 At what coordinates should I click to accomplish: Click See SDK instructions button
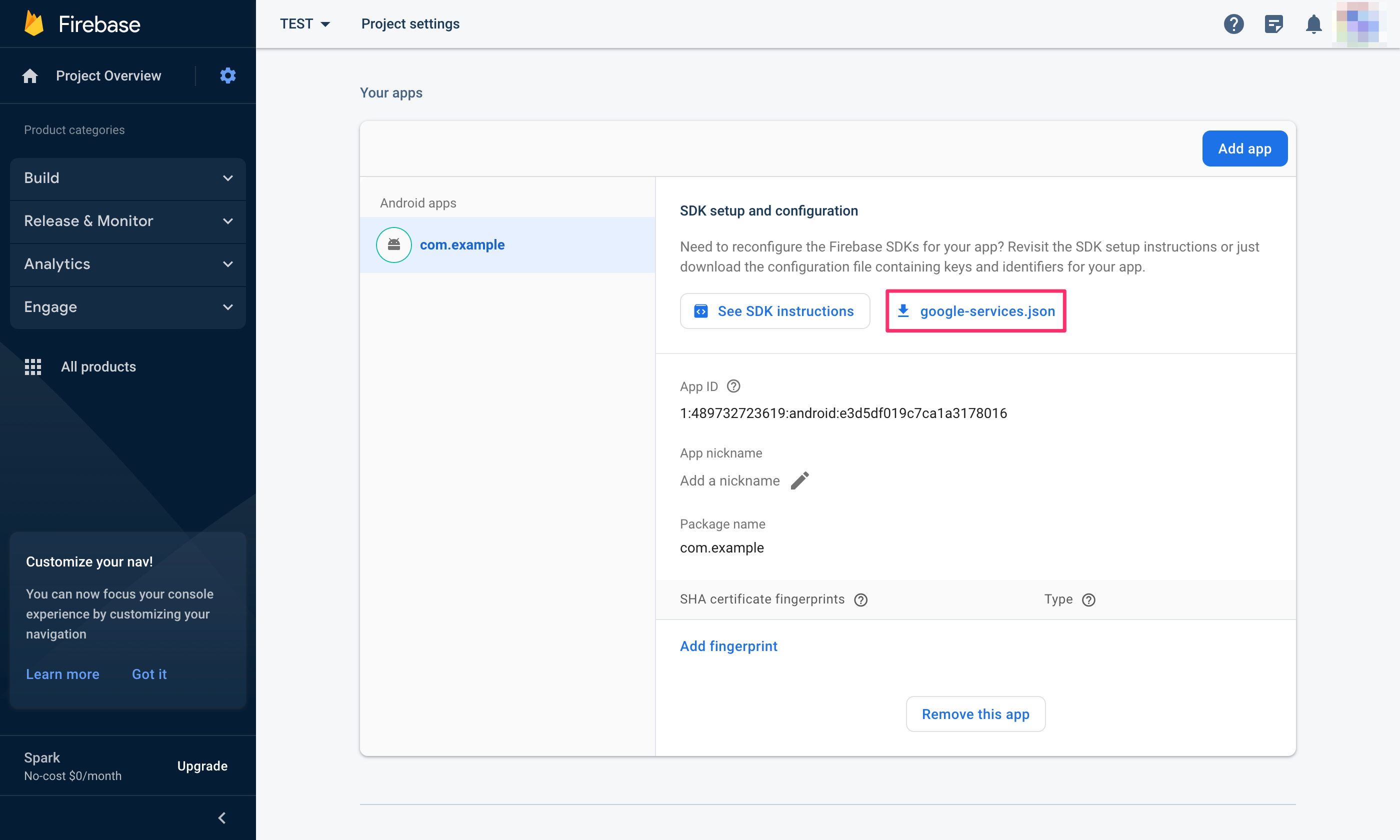pos(774,311)
